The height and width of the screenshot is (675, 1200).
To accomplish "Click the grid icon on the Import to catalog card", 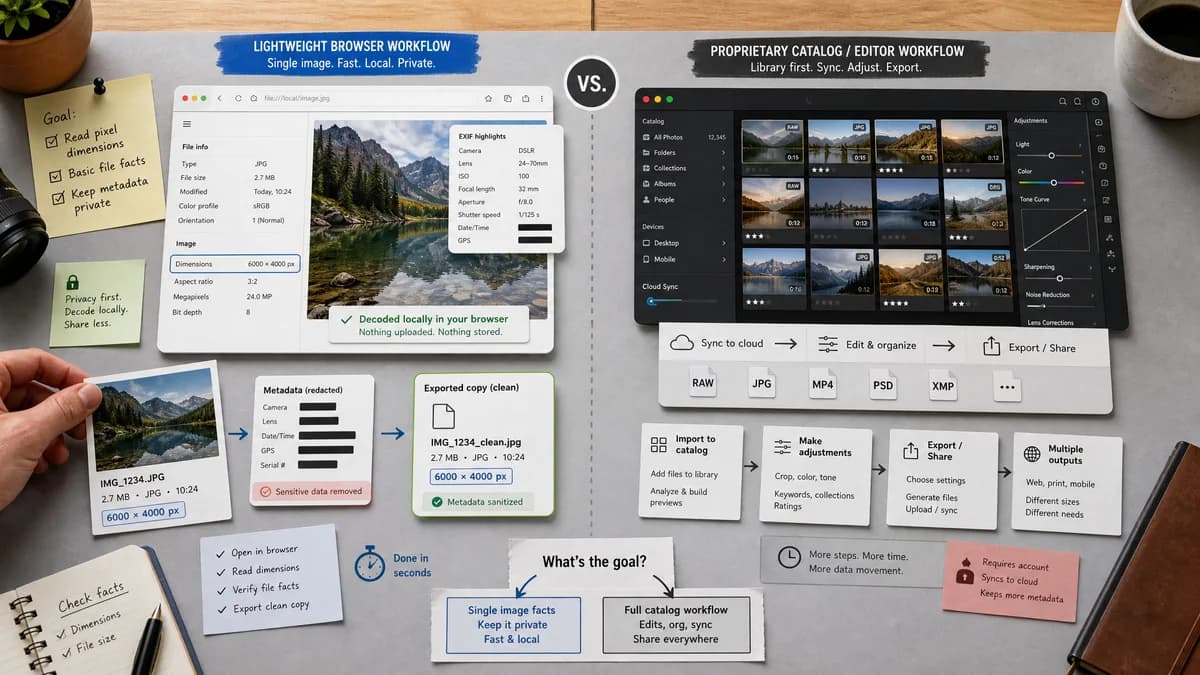I will coord(658,445).
